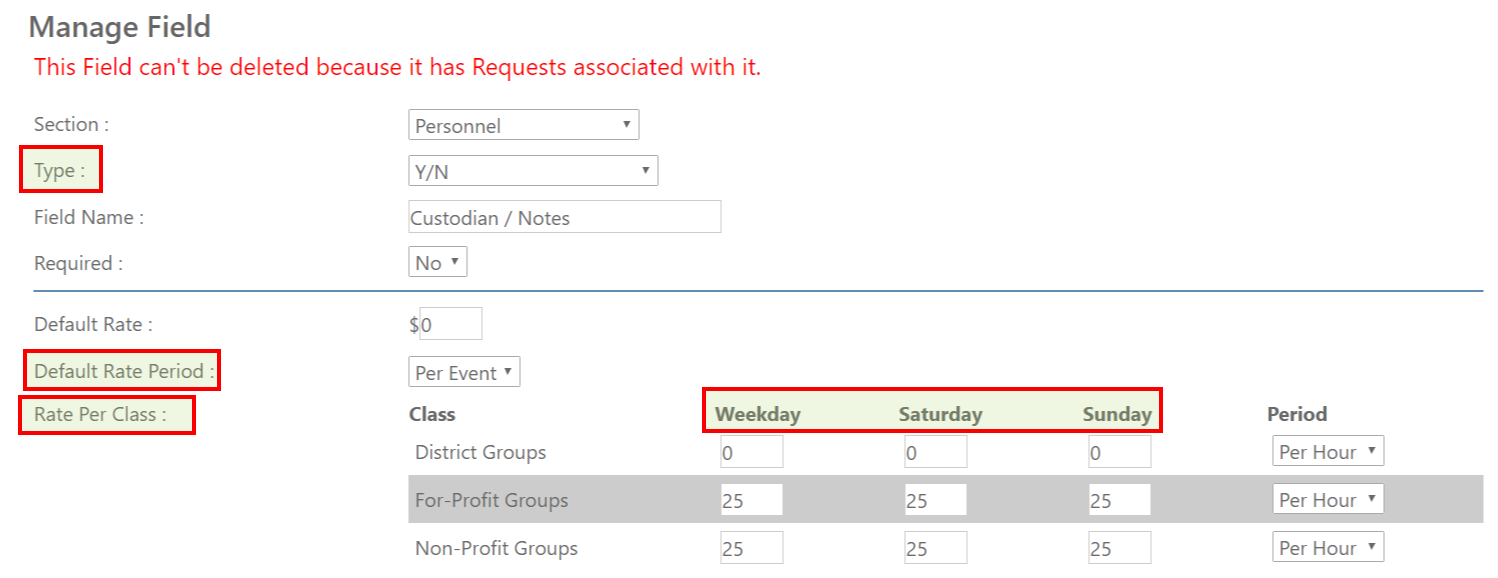
Task: Open For-Profit Groups Period dropdown
Action: coord(1328,499)
